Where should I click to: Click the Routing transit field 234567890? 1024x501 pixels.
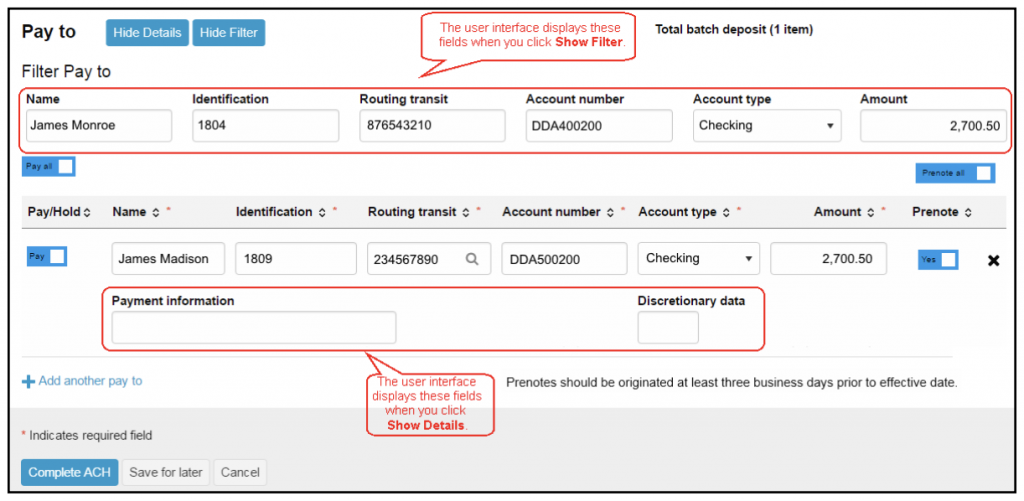point(429,259)
